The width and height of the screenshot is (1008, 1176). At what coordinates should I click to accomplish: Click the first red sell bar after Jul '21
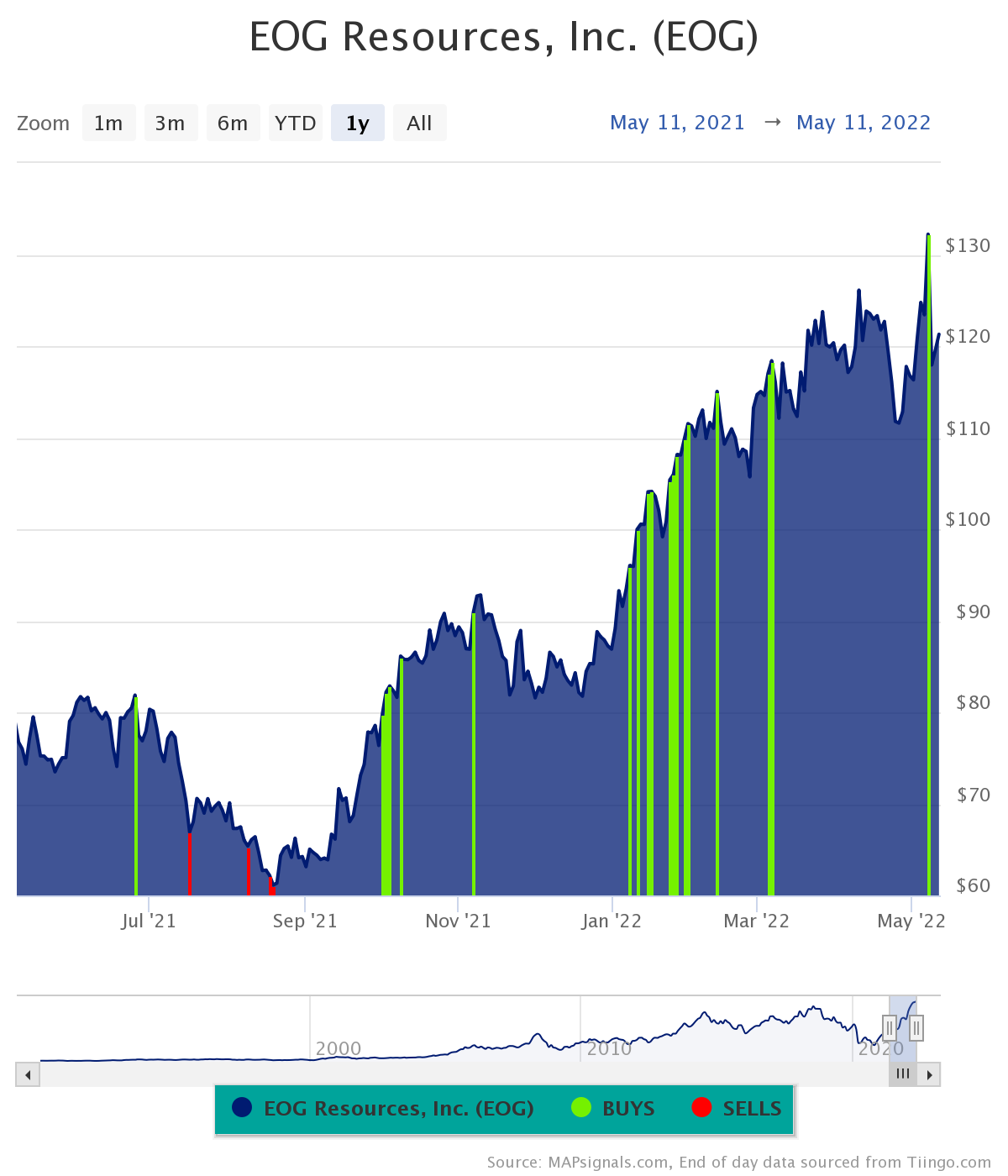coord(190,864)
